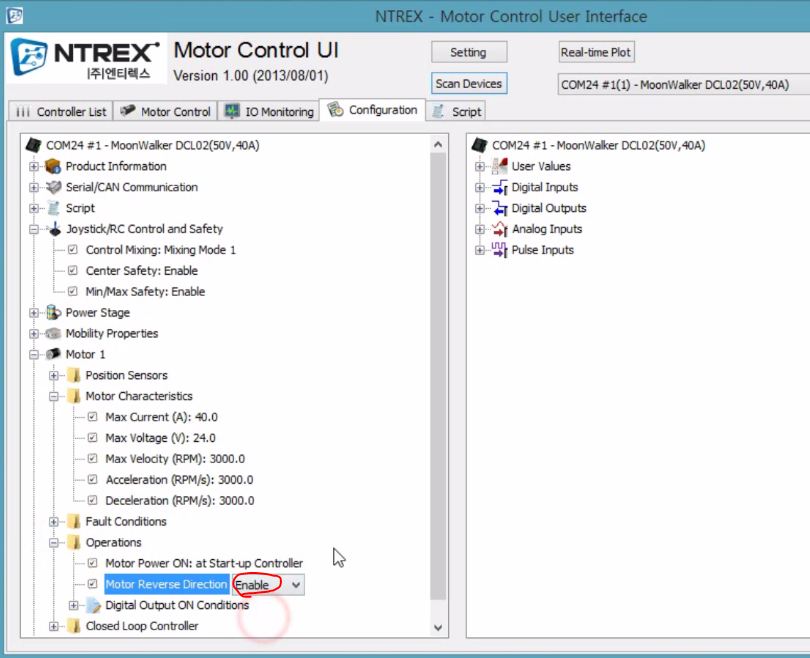Viewport: 810px width, 658px height.
Task: Toggle Max Current (A) checkbox
Action: click(x=92, y=416)
